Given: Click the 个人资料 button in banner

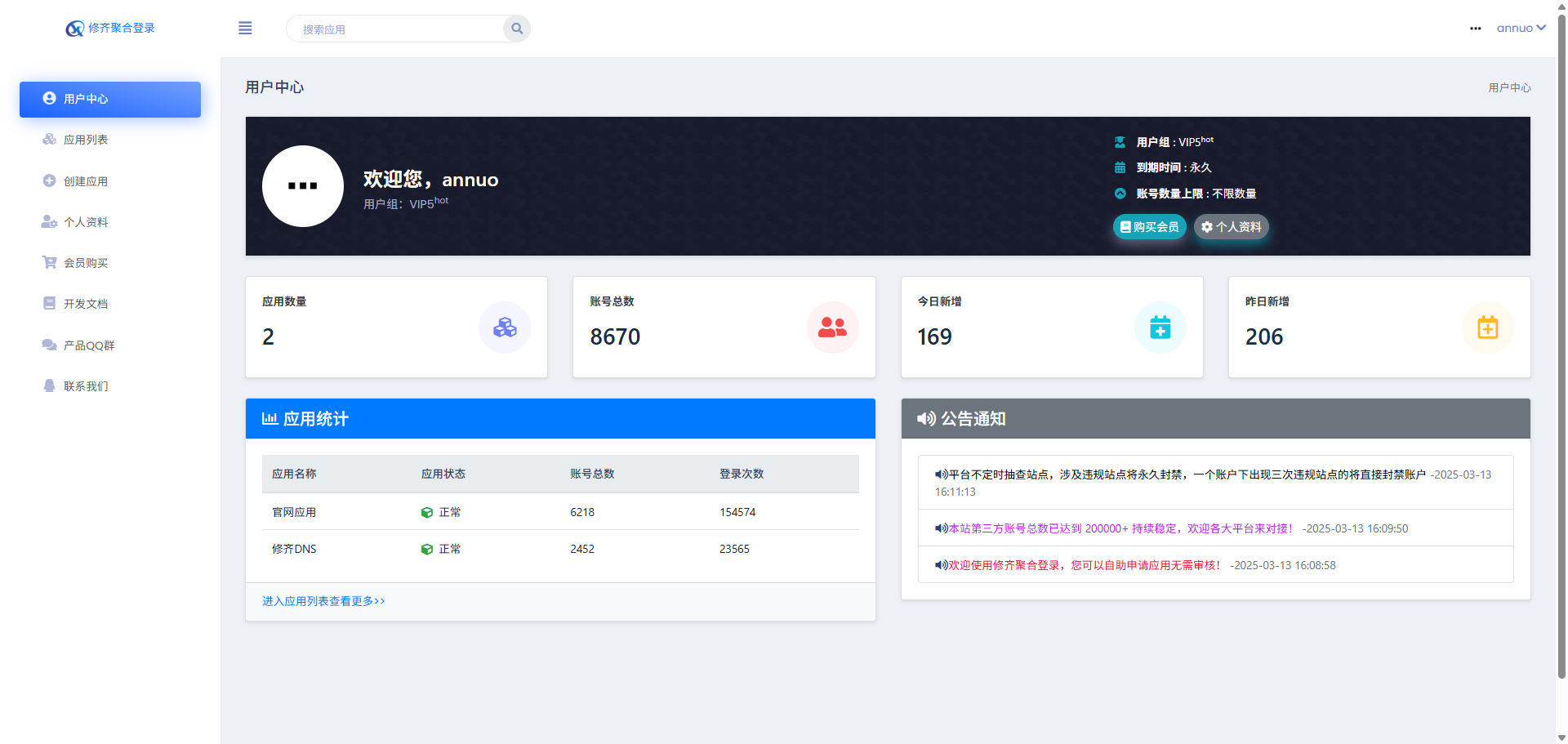Looking at the screenshot, I should (1231, 227).
